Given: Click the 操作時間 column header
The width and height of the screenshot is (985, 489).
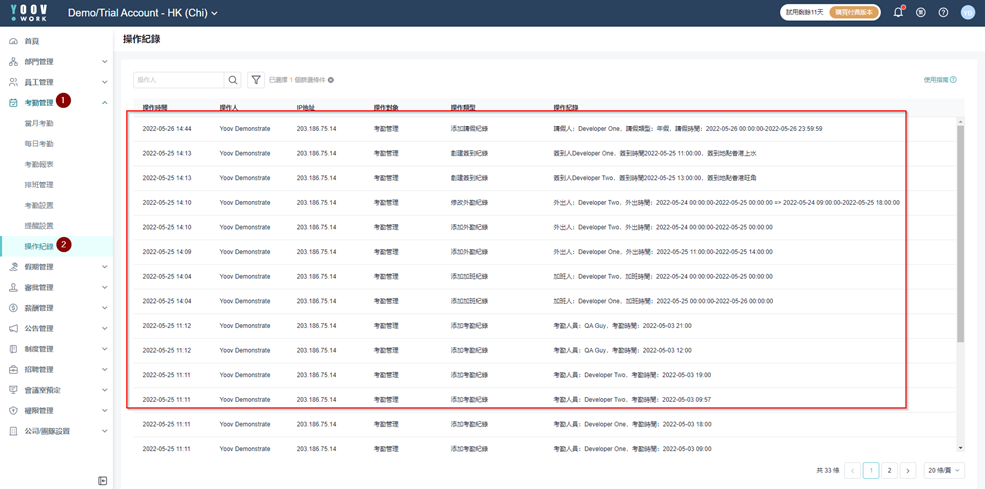Looking at the screenshot, I should pyautogui.click(x=155, y=107).
